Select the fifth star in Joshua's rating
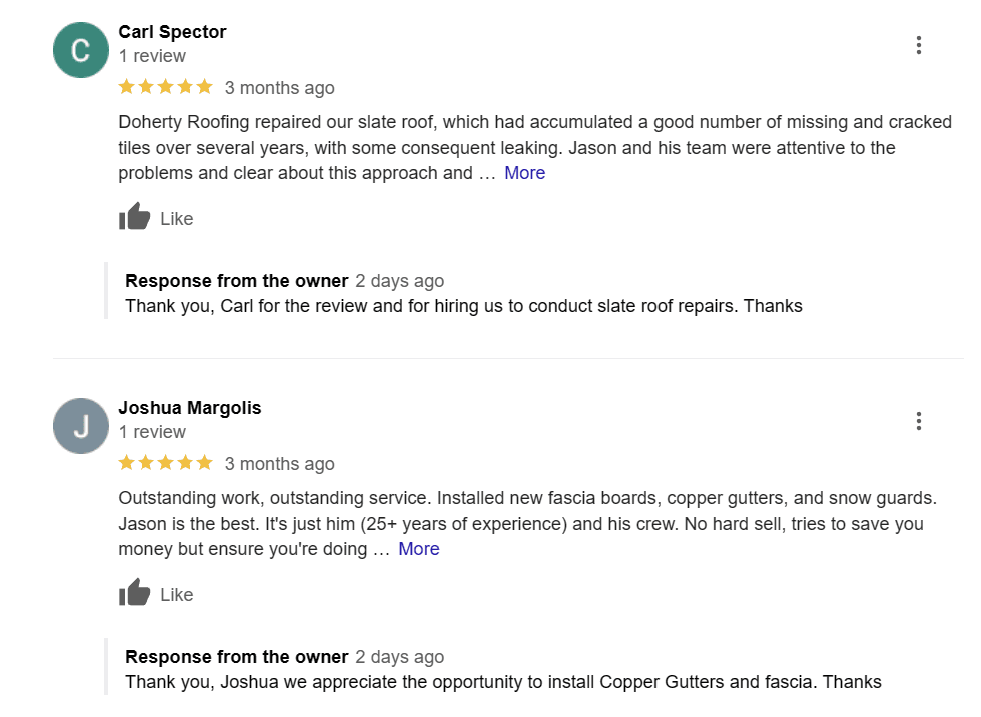981x717 pixels. [x=202, y=462]
